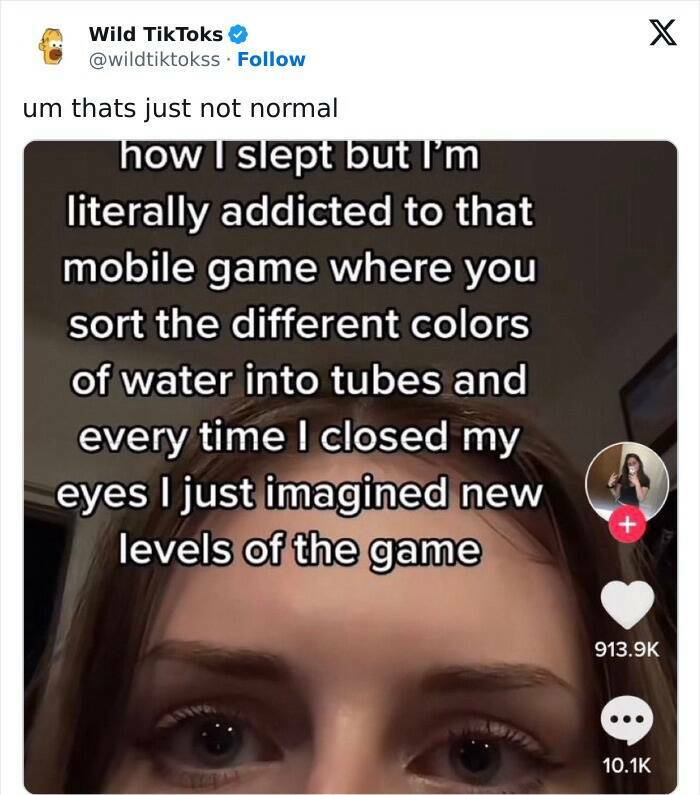Open comments via speech bubble icon

point(627,719)
